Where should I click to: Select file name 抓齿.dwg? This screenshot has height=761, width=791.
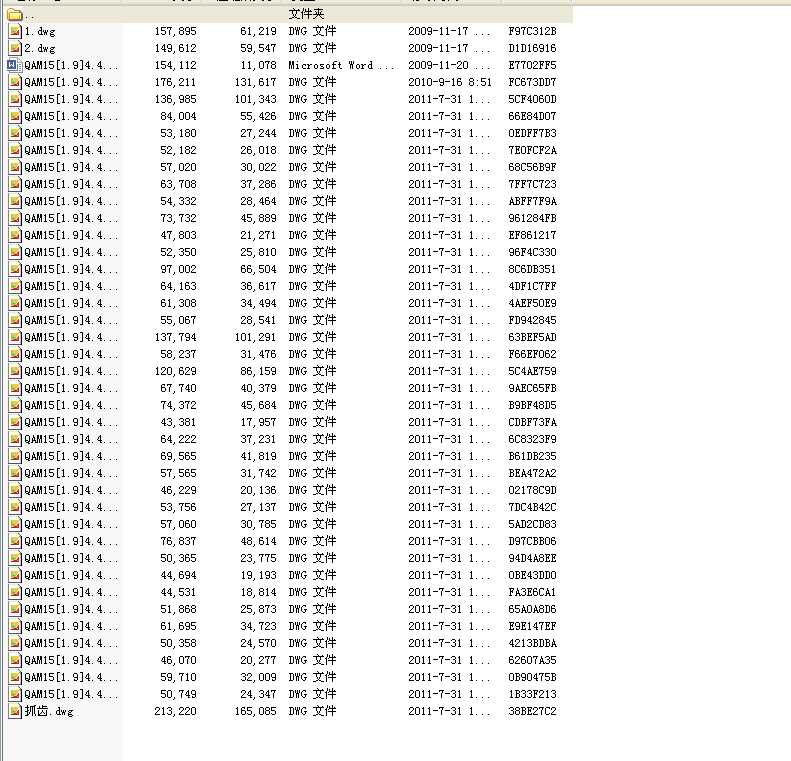coord(49,711)
